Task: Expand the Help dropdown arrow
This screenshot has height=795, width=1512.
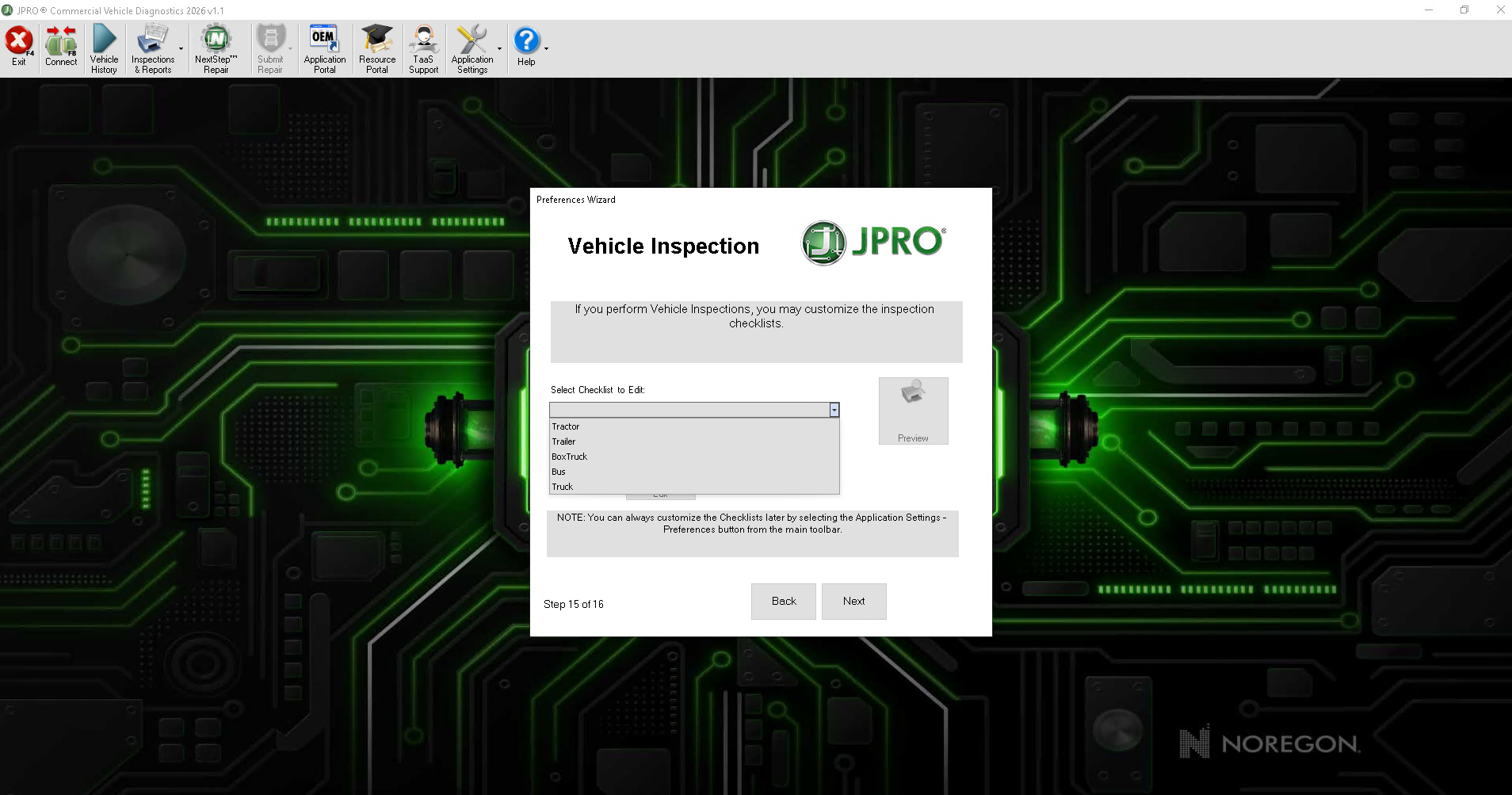Action: pyautogui.click(x=546, y=49)
